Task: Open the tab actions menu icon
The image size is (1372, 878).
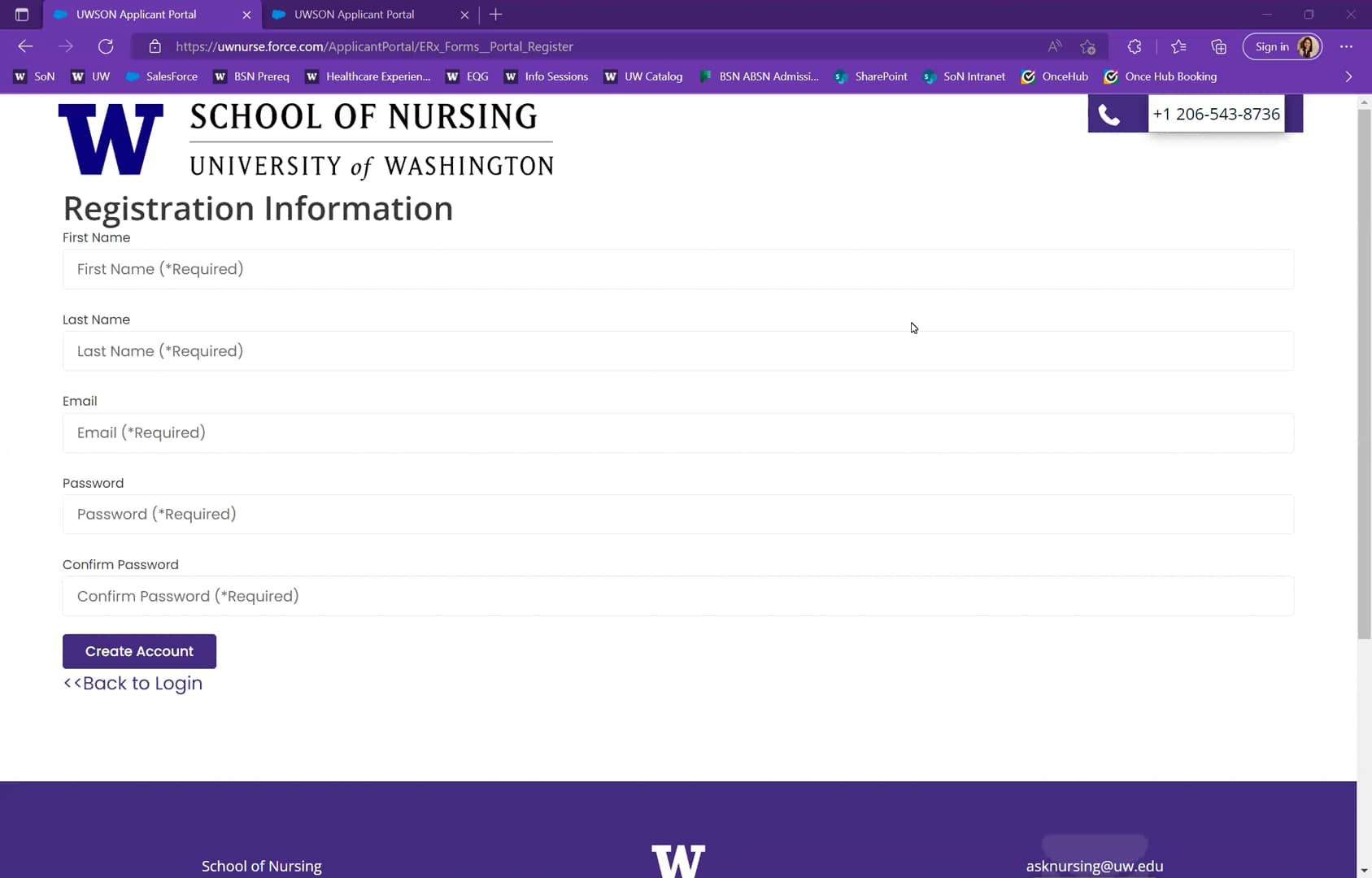Action: point(20,14)
